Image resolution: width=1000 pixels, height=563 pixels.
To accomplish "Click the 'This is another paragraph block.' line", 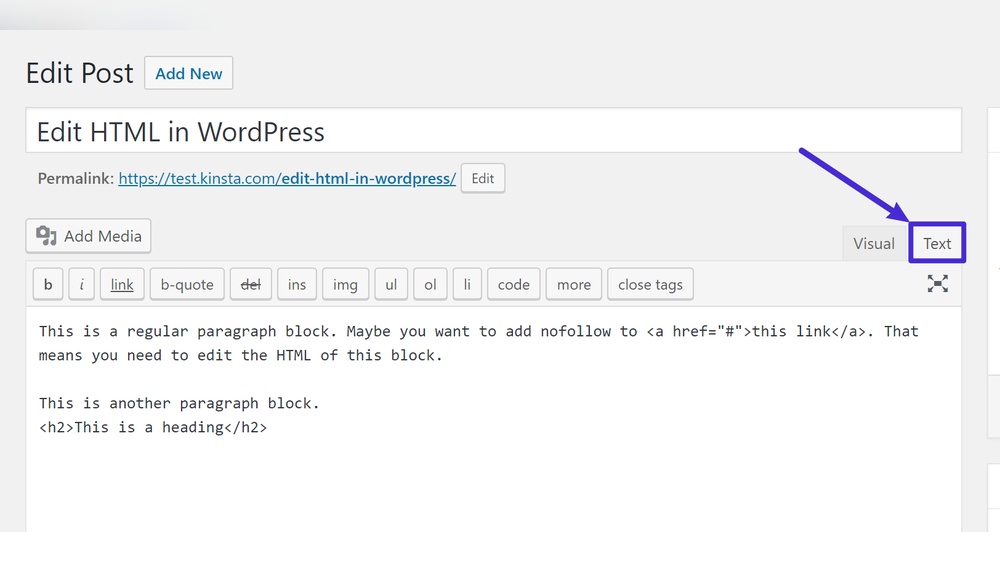I will click(179, 404).
